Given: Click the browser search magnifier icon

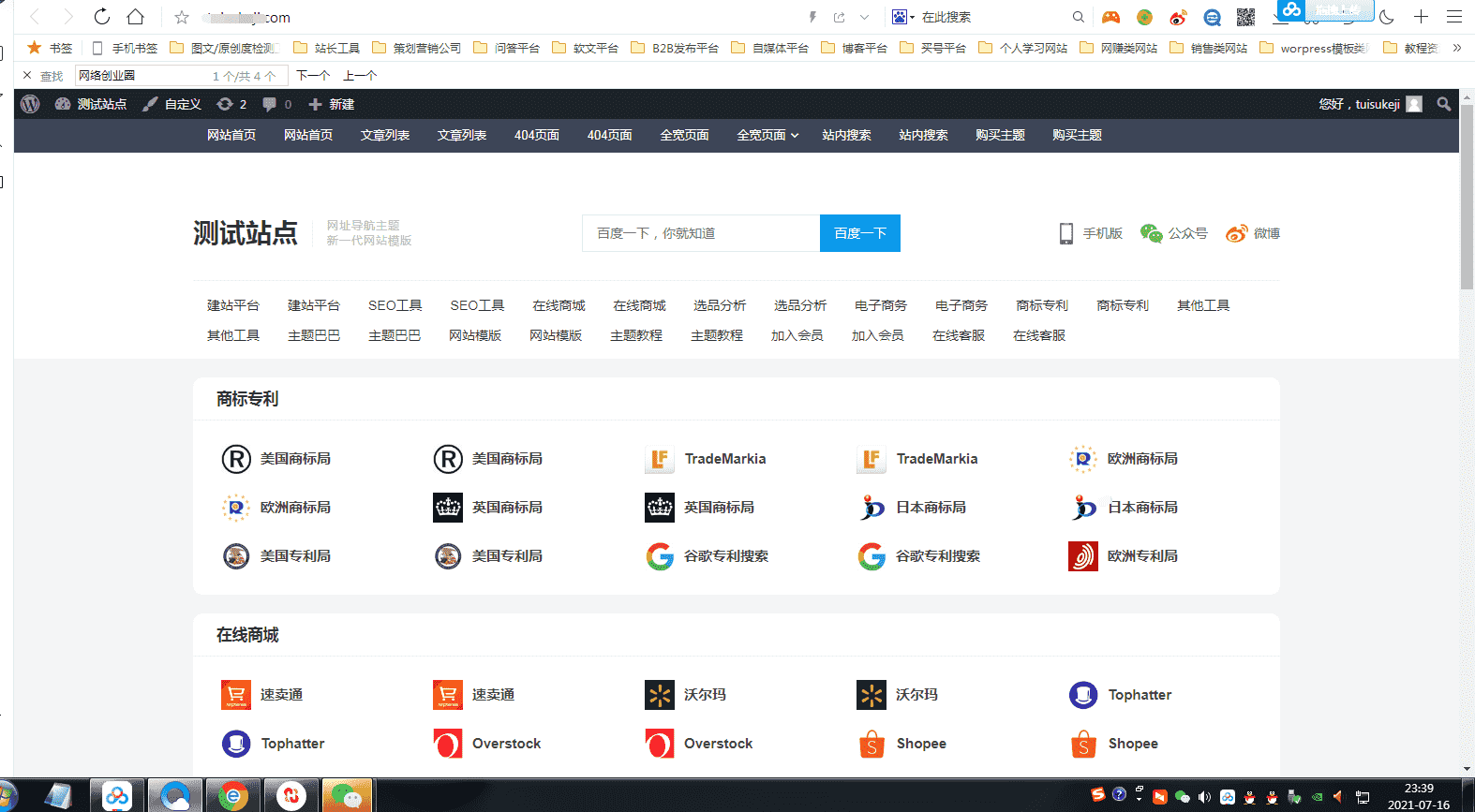Looking at the screenshot, I should (x=1079, y=17).
